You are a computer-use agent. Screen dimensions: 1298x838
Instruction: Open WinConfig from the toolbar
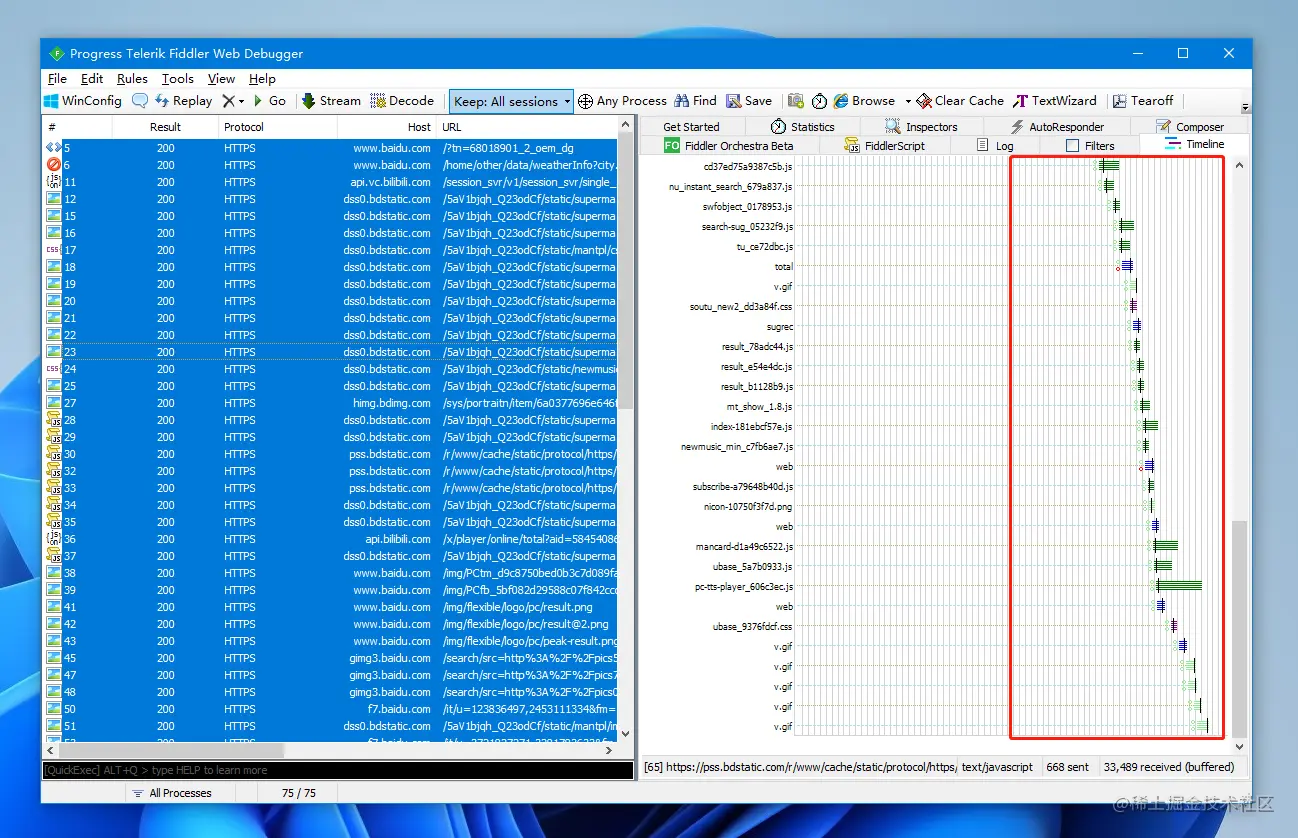coord(82,101)
